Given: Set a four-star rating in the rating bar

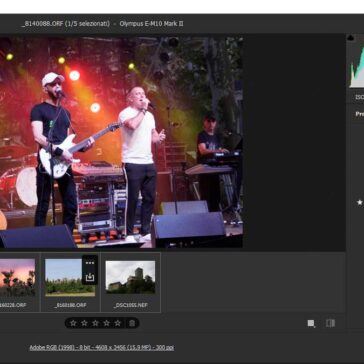Looking at the screenshot, I should [x=106, y=323].
